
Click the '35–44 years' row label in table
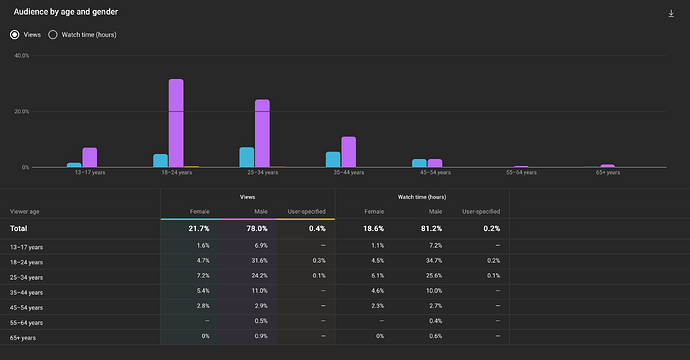coord(26,293)
